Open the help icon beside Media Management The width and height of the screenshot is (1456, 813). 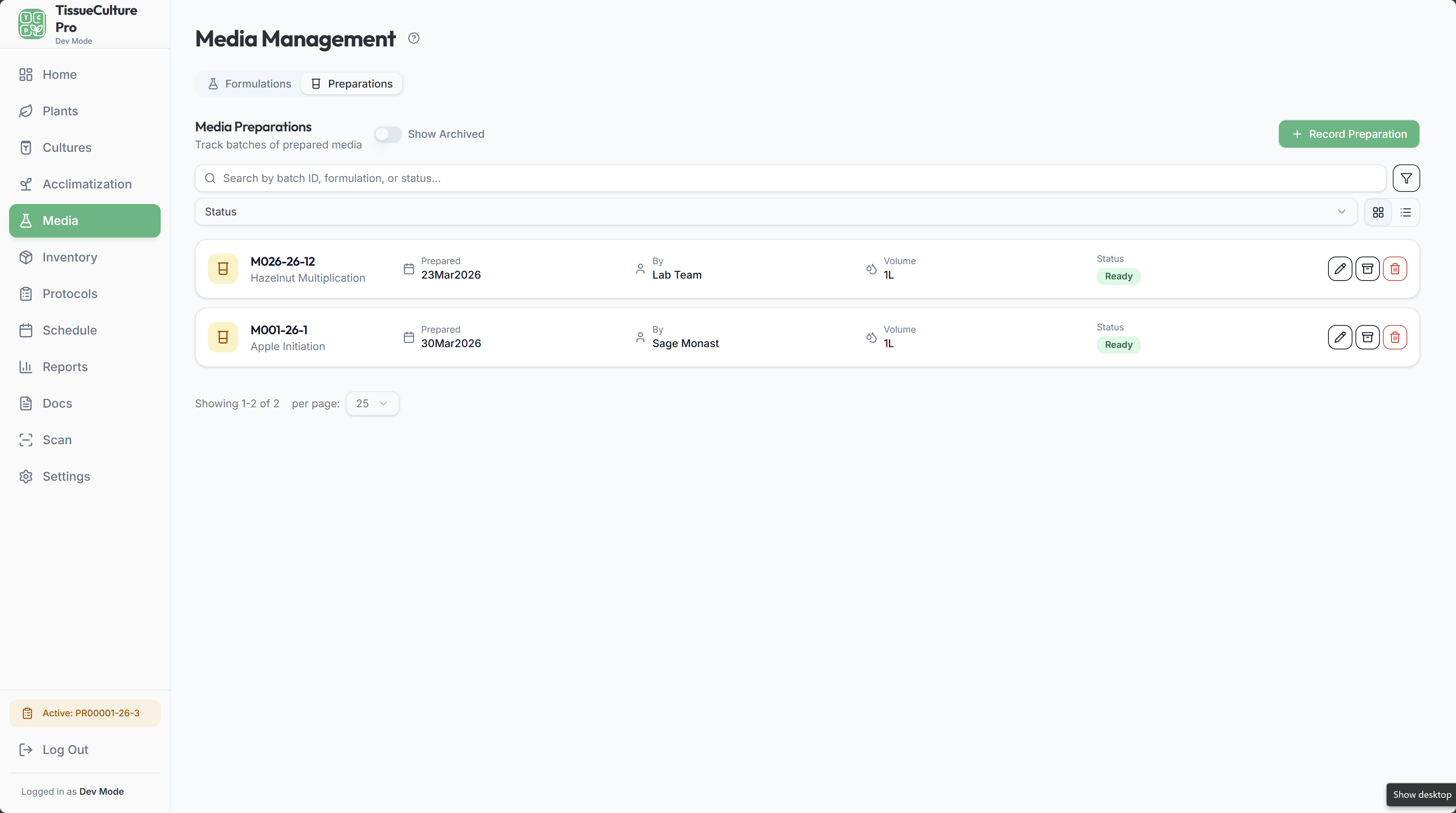[414, 38]
